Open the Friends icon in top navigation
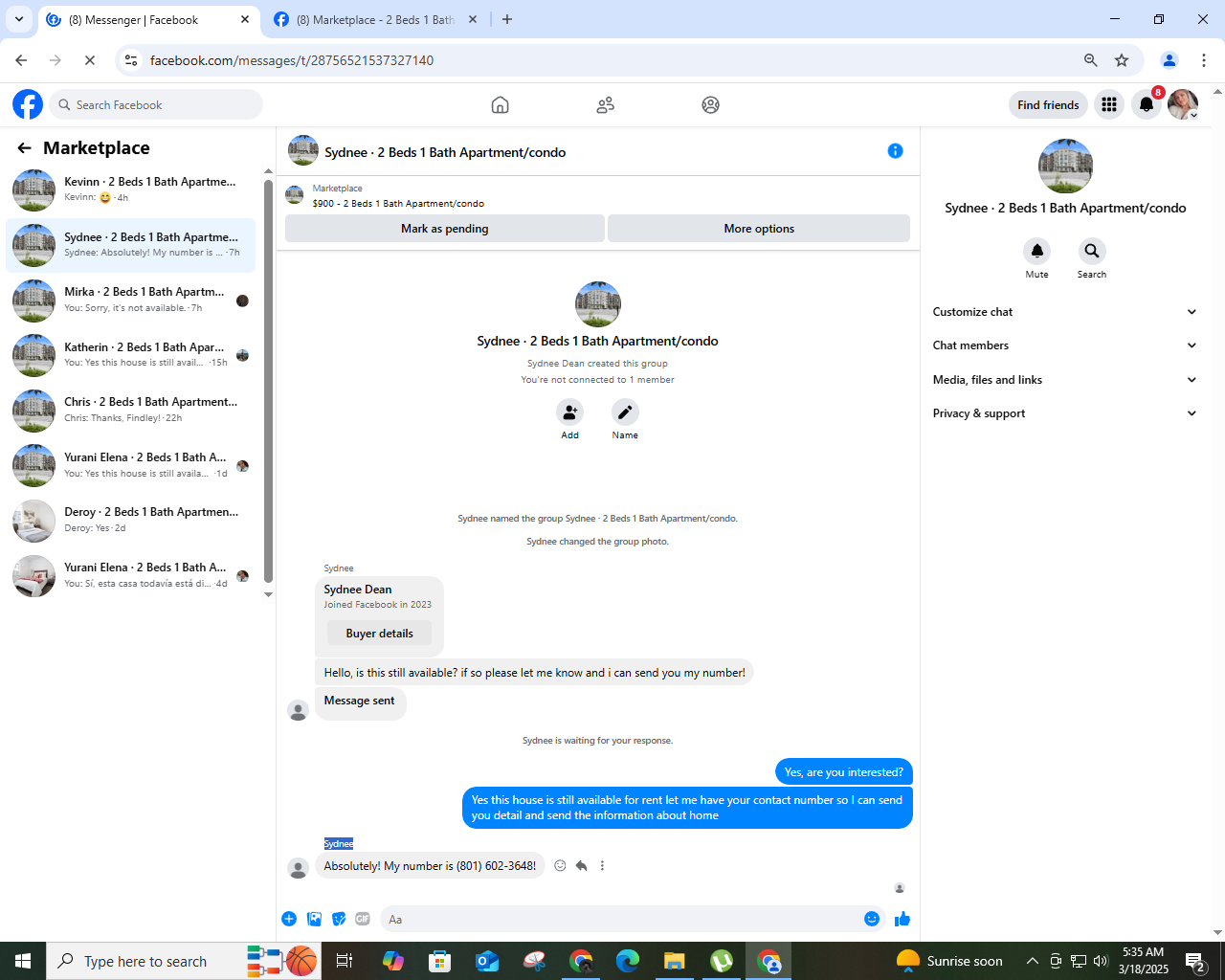 pyautogui.click(x=605, y=105)
